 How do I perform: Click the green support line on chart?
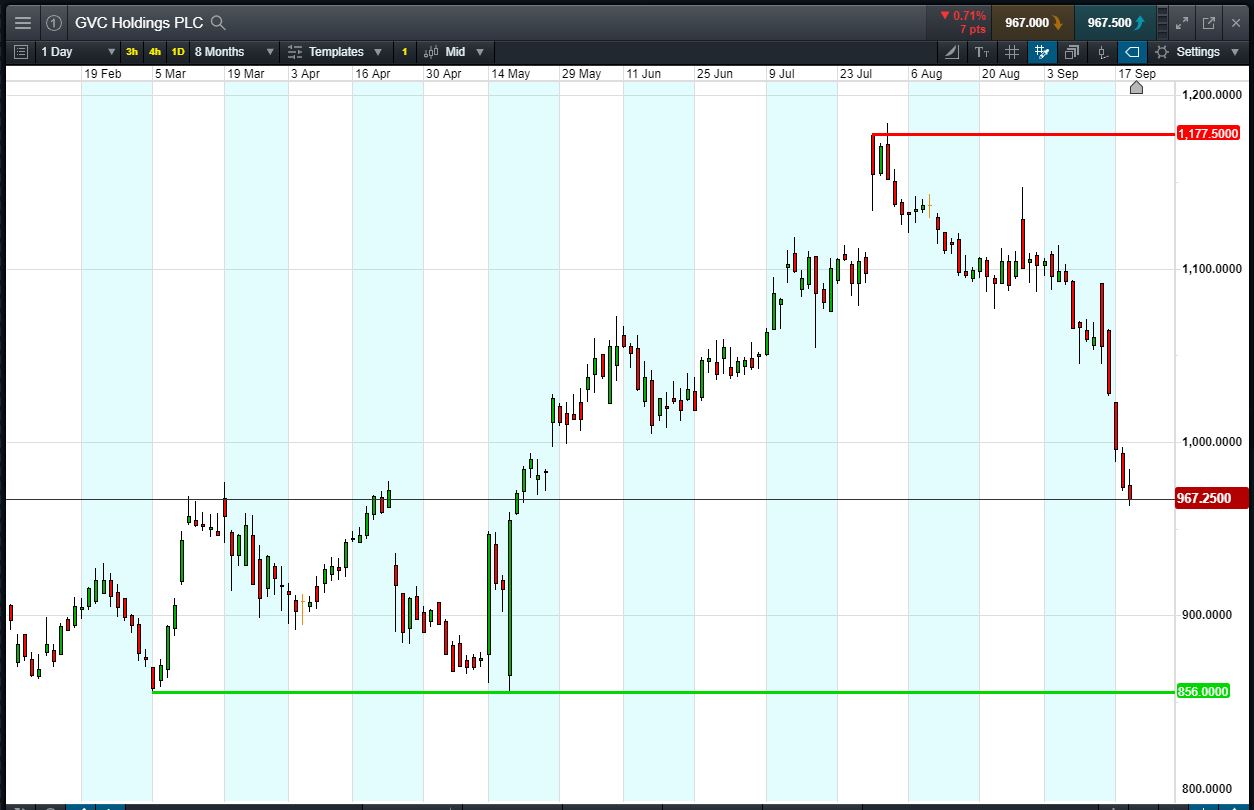pyautogui.click(x=664, y=692)
